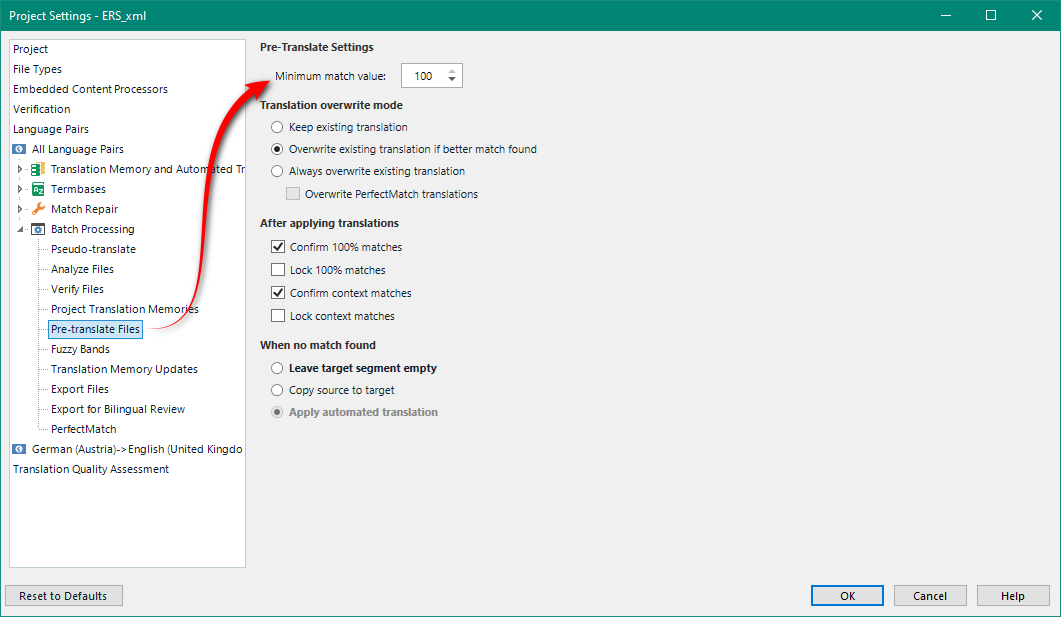Click Reset to Defaults button

pos(64,596)
